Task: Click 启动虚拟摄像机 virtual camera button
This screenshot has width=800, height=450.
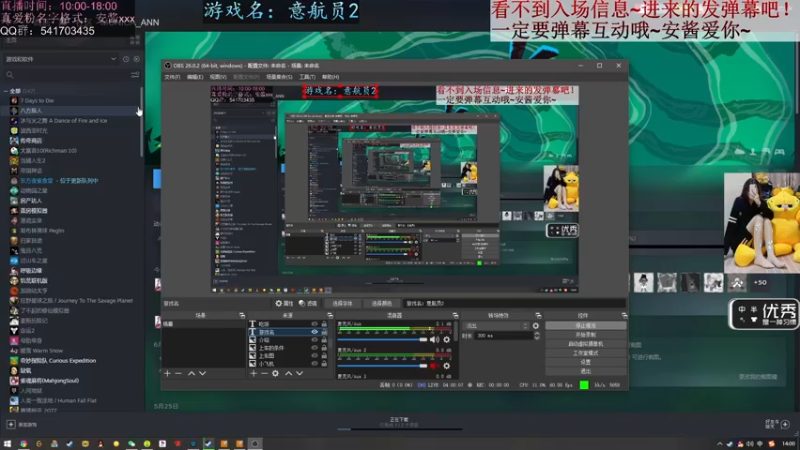Action: 586,344
